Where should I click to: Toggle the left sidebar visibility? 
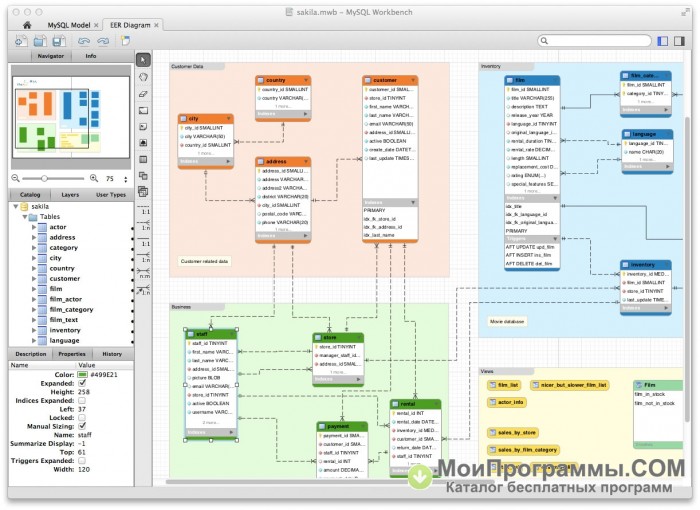(x=663, y=41)
